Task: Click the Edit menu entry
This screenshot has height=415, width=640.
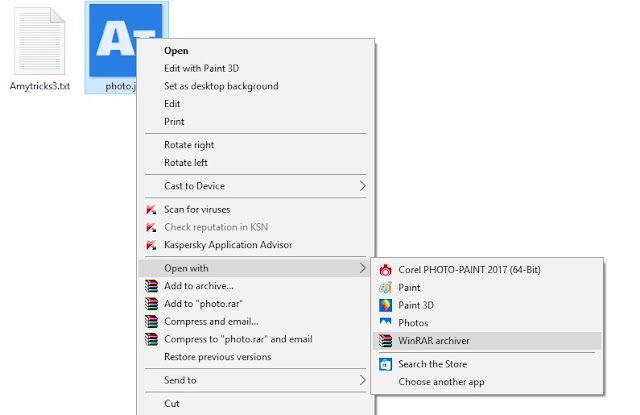Action: pos(256,104)
